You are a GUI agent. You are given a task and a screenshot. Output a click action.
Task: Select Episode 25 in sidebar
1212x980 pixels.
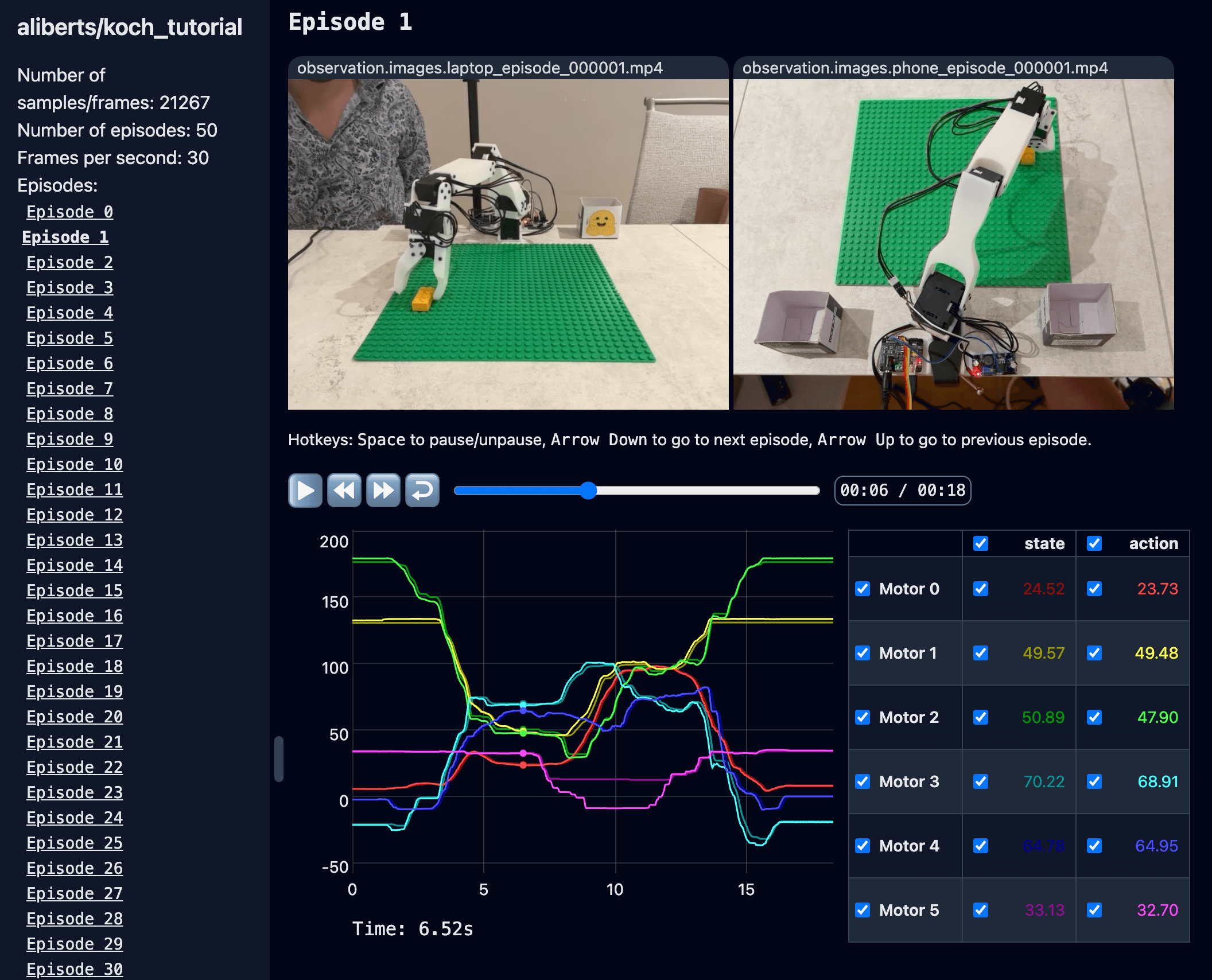75,843
